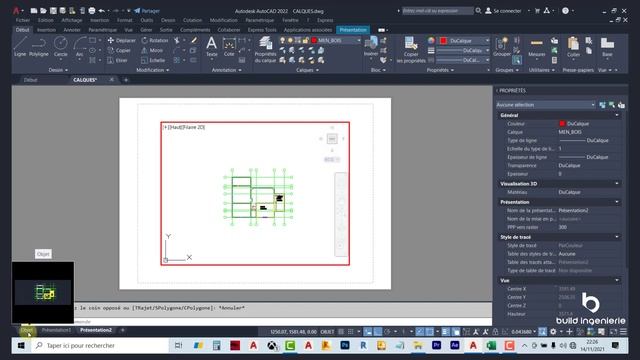
Task: Collapse the Visualisation 3D section
Action: point(616,184)
